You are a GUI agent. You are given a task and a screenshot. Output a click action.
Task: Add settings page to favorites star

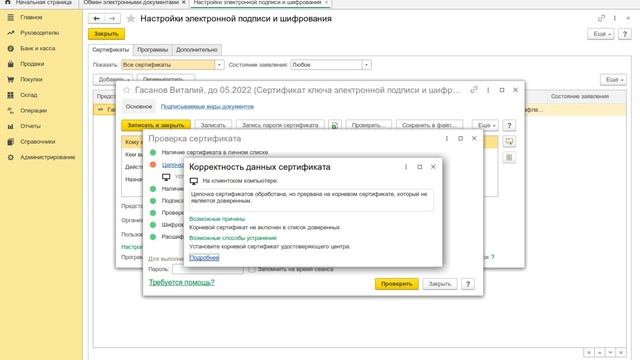coord(131,18)
